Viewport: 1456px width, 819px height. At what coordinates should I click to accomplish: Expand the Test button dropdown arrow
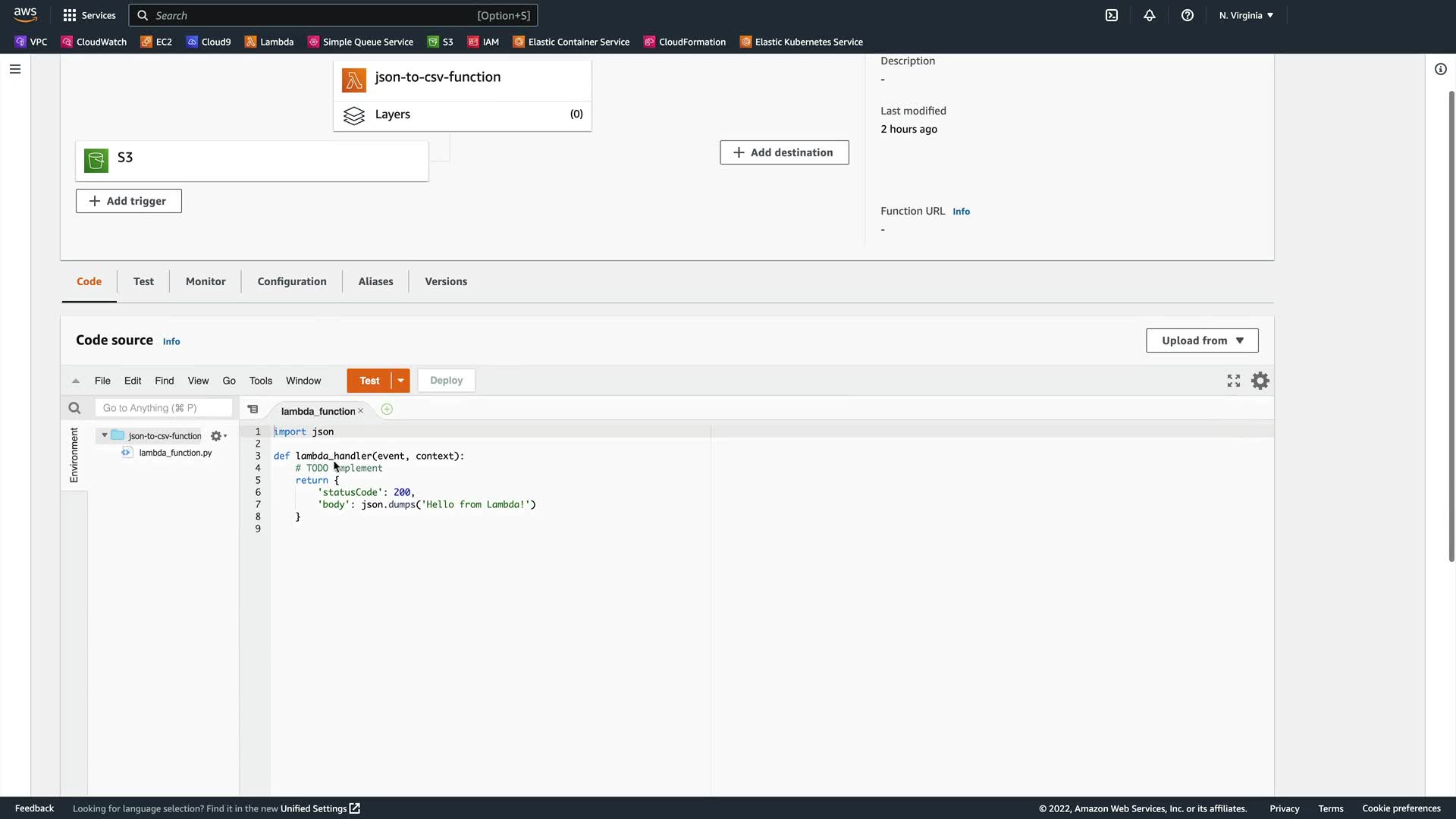click(x=400, y=381)
